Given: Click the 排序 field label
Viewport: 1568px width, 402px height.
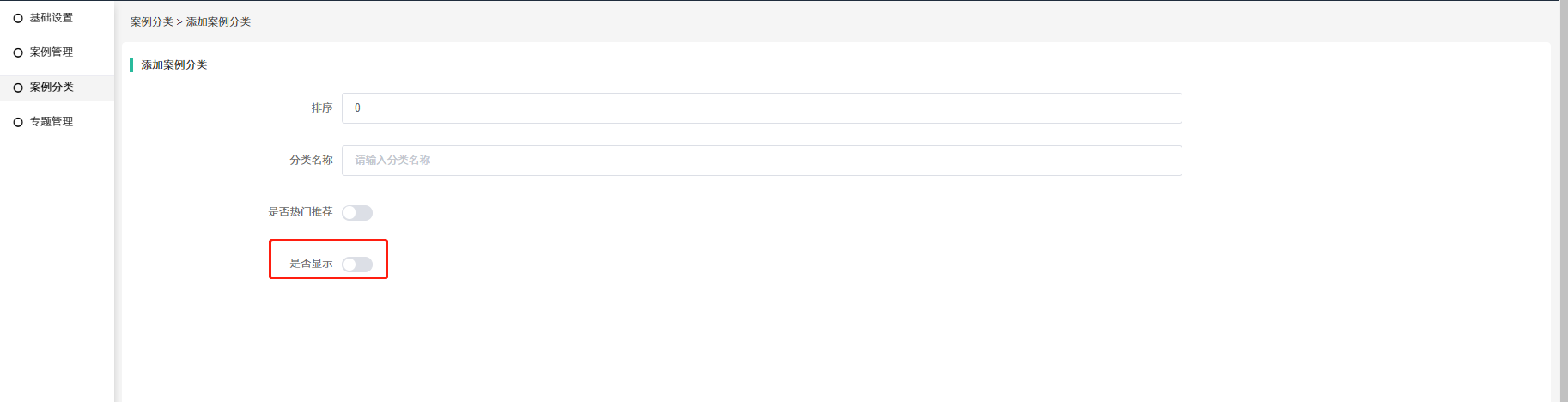Looking at the screenshot, I should [321, 108].
